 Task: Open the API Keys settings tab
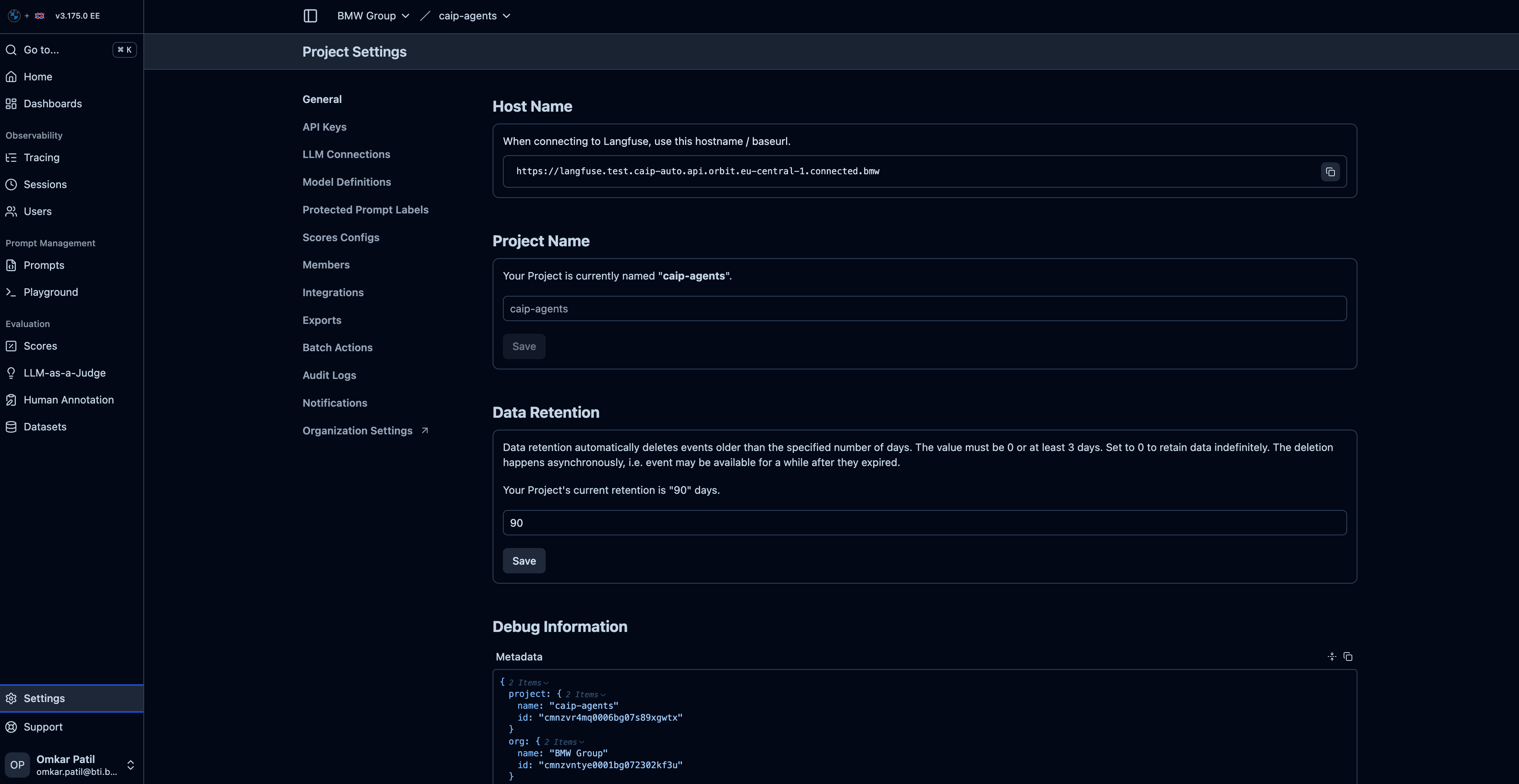pyautogui.click(x=324, y=127)
